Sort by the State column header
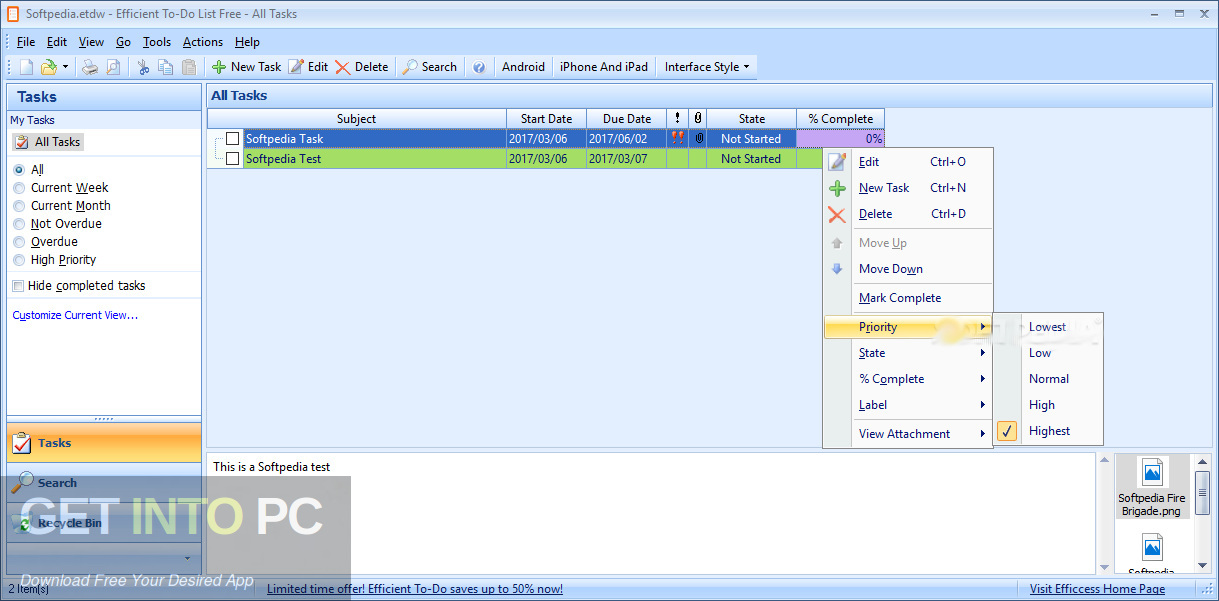Viewport: 1219px width, 601px height. tap(752, 119)
